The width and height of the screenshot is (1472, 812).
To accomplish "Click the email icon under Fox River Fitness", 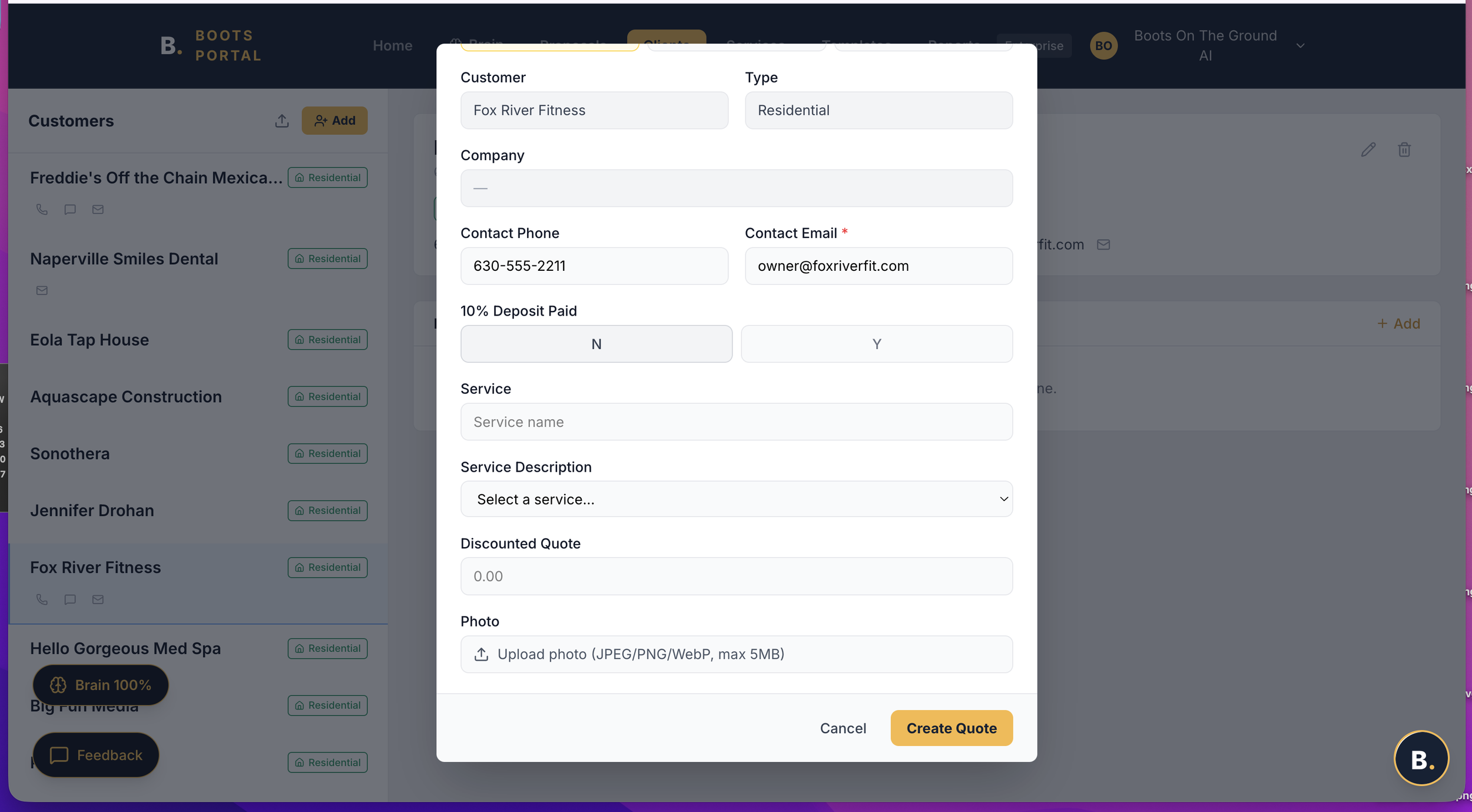I will (98, 599).
